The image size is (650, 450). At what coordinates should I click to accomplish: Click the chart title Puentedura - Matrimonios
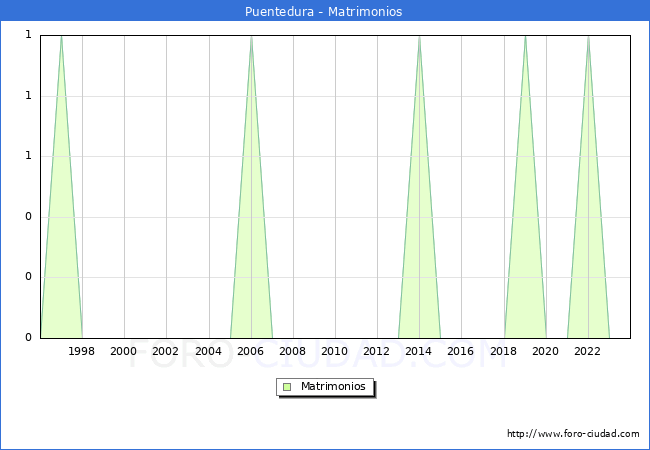point(324,12)
